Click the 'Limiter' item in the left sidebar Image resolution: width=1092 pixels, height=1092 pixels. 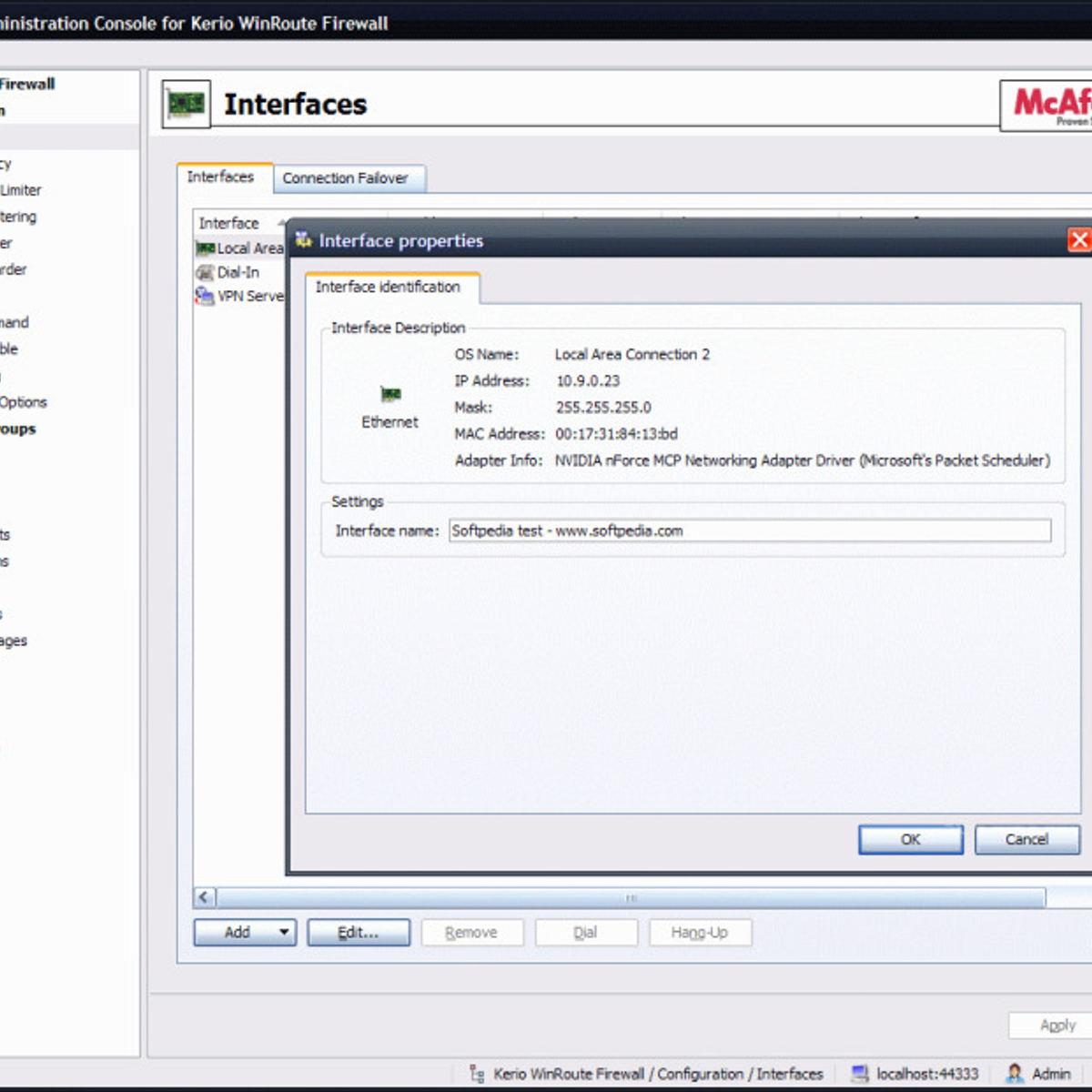coord(21,190)
